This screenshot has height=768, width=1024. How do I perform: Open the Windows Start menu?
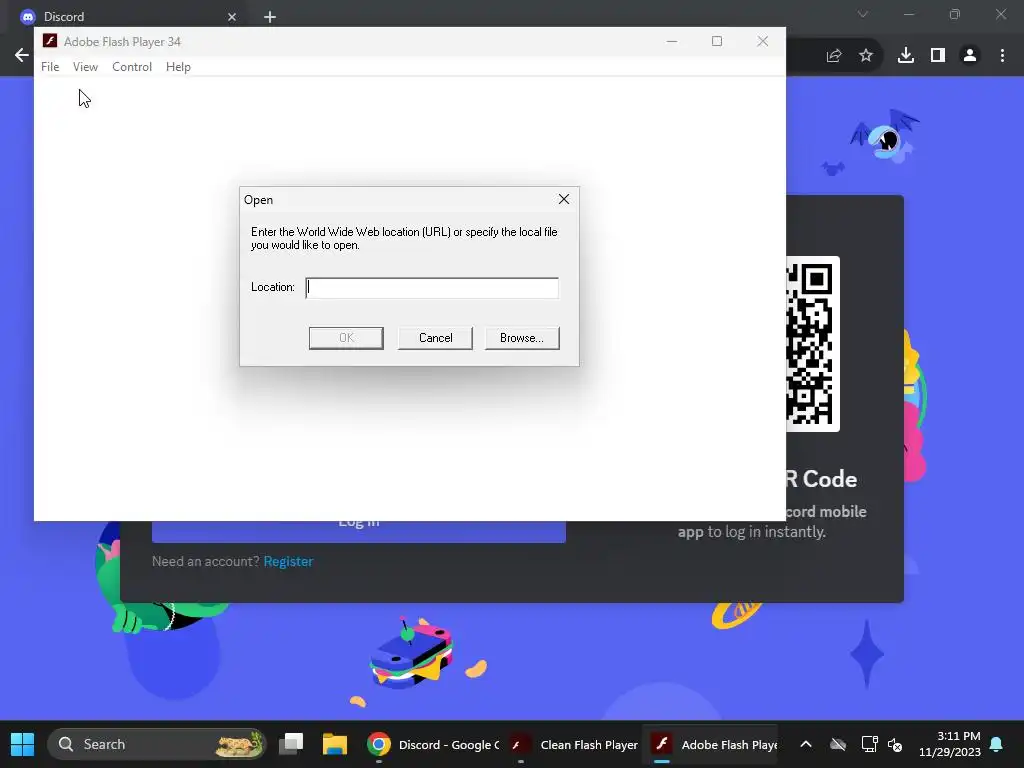tap(22, 744)
